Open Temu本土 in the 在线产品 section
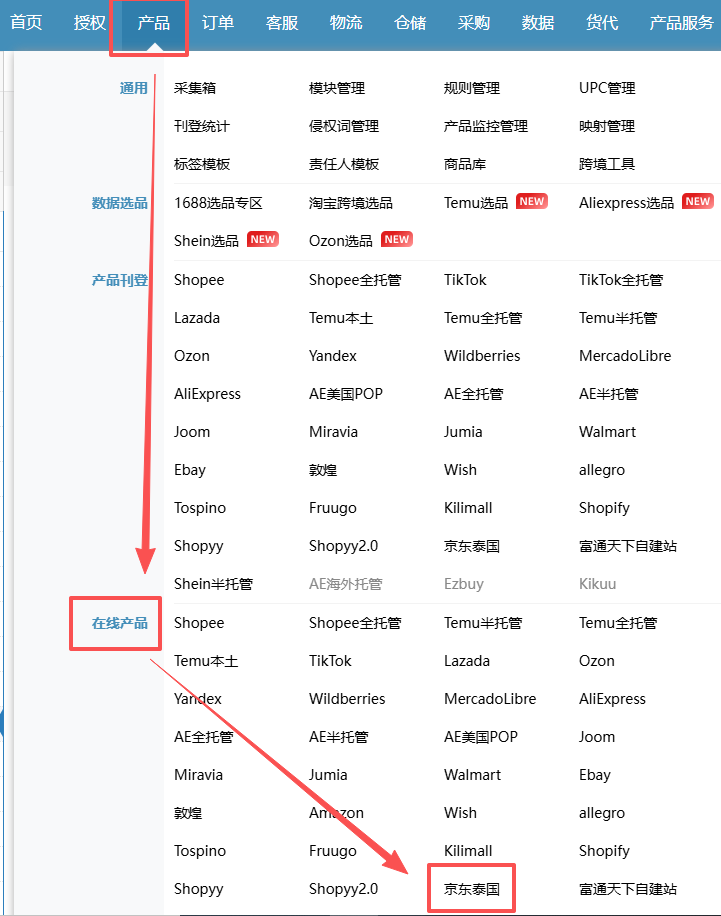 pyautogui.click(x=206, y=661)
